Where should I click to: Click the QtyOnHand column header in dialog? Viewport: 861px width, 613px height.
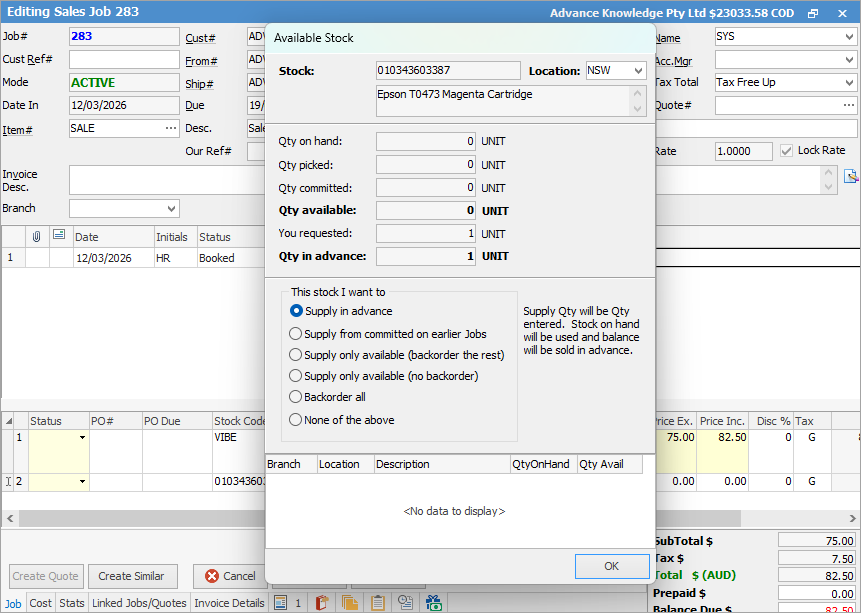pos(543,464)
